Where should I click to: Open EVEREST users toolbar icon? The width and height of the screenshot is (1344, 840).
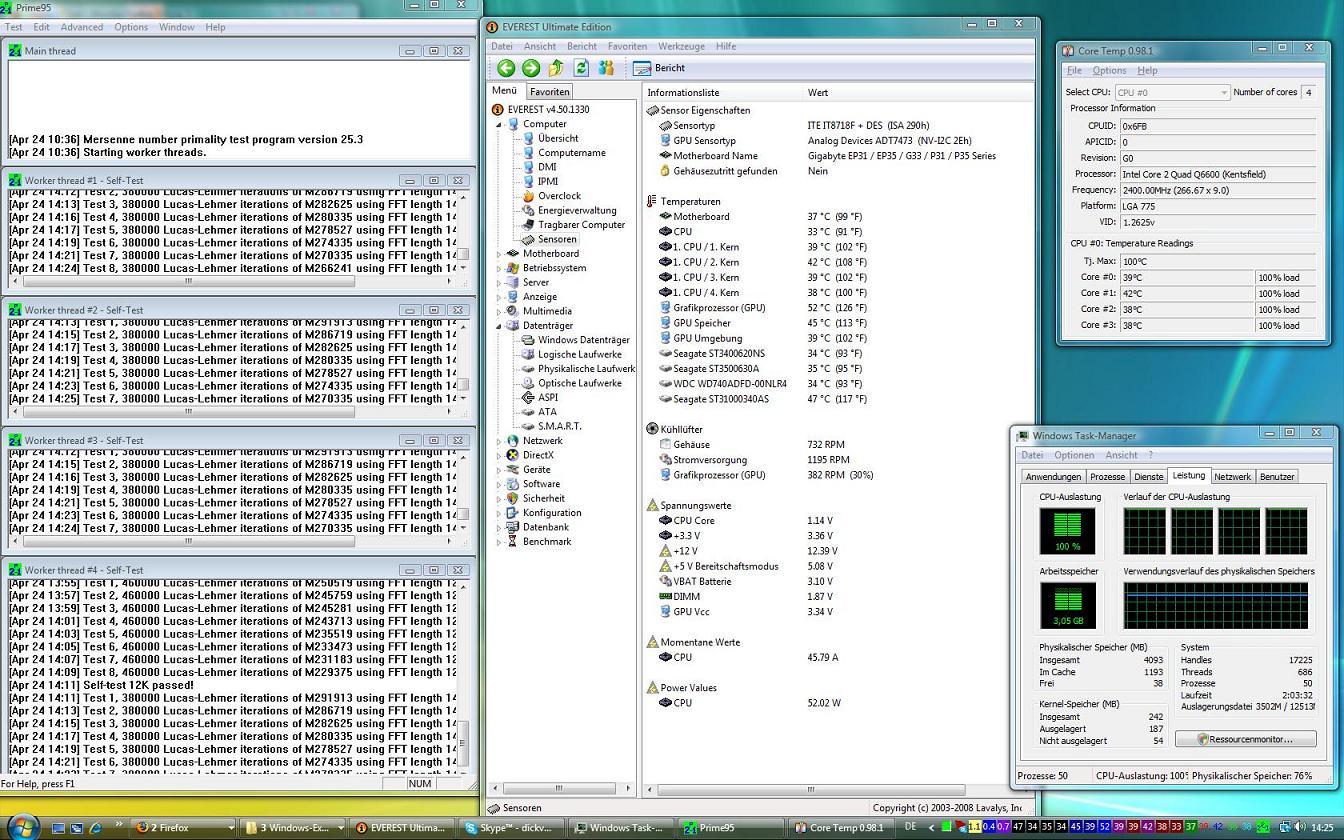pyautogui.click(x=606, y=68)
